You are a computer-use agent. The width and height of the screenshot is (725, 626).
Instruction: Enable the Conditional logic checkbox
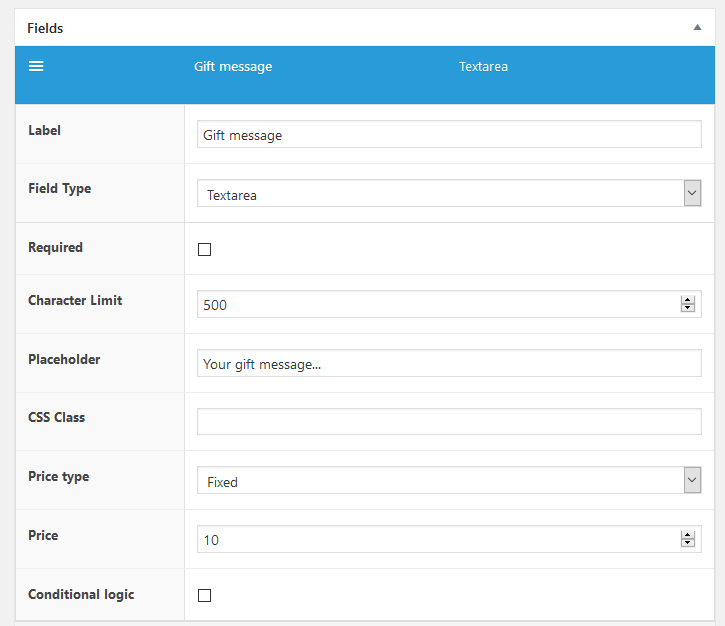click(x=204, y=595)
